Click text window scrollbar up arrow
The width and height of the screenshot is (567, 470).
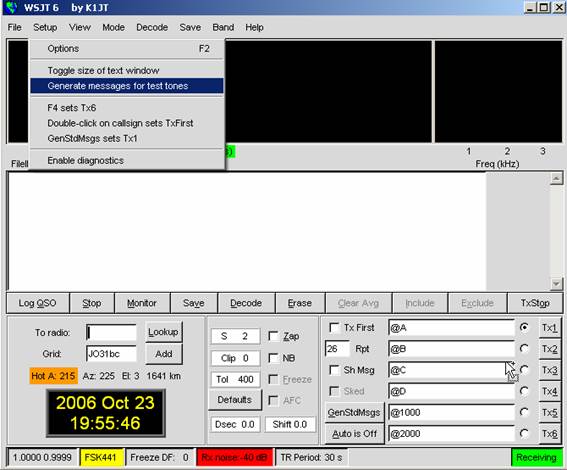[556, 178]
